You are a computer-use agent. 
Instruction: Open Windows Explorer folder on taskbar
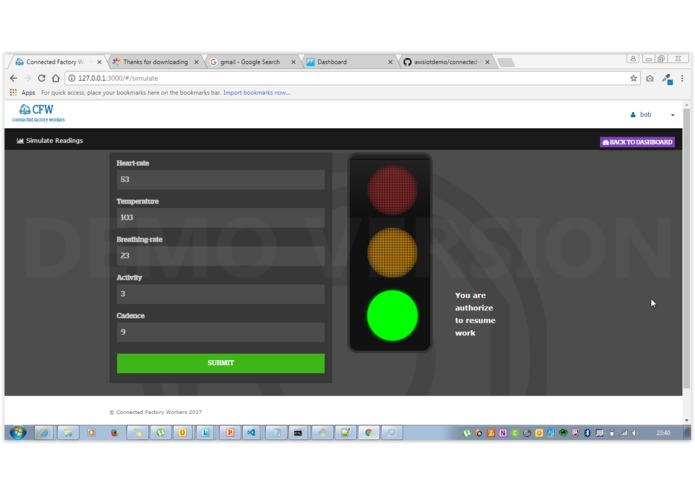click(68, 432)
